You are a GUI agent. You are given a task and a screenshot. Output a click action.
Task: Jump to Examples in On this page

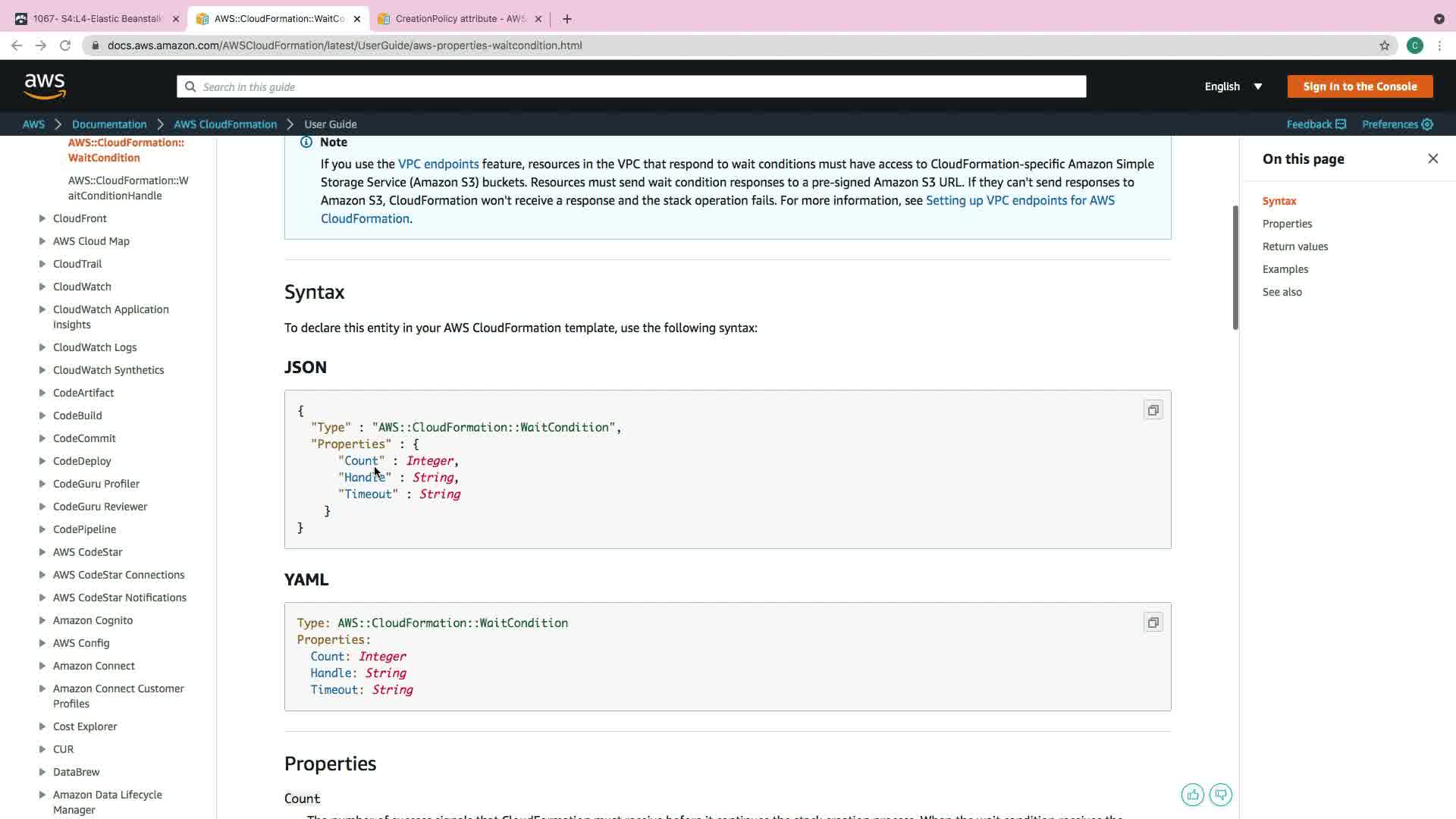click(x=1285, y=269)
